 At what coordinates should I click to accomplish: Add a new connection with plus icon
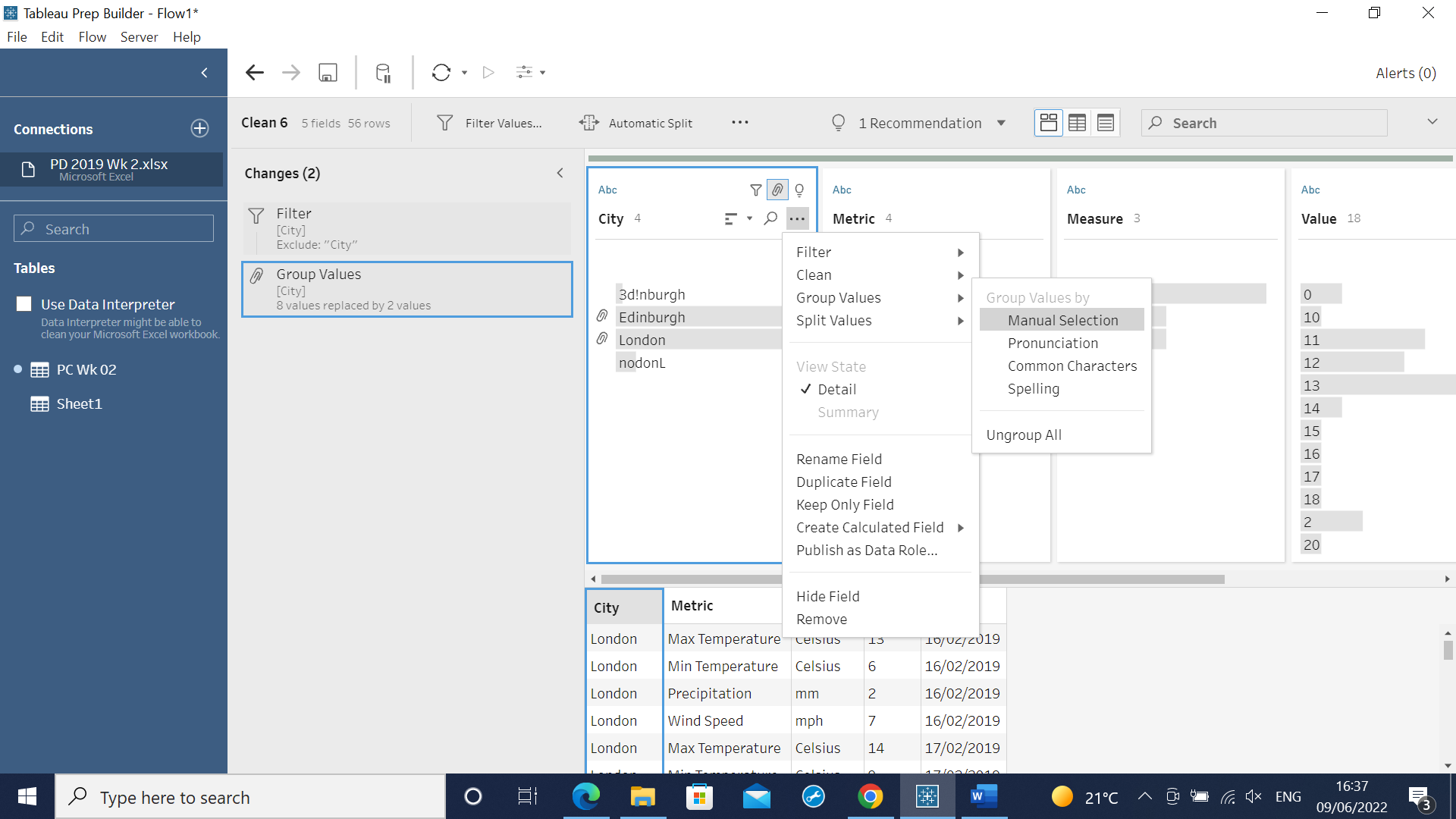199,129
